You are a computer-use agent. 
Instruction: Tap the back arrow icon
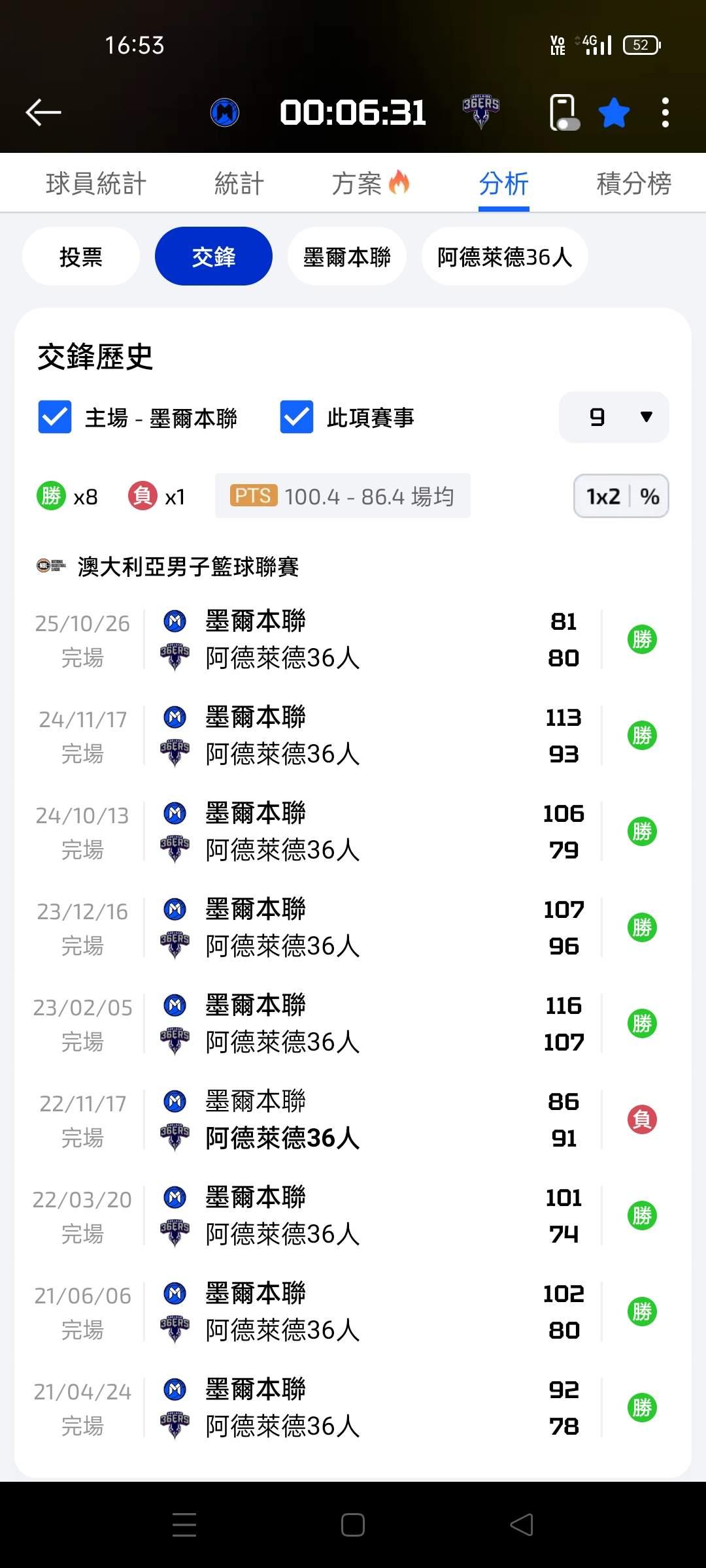(43, 112)
